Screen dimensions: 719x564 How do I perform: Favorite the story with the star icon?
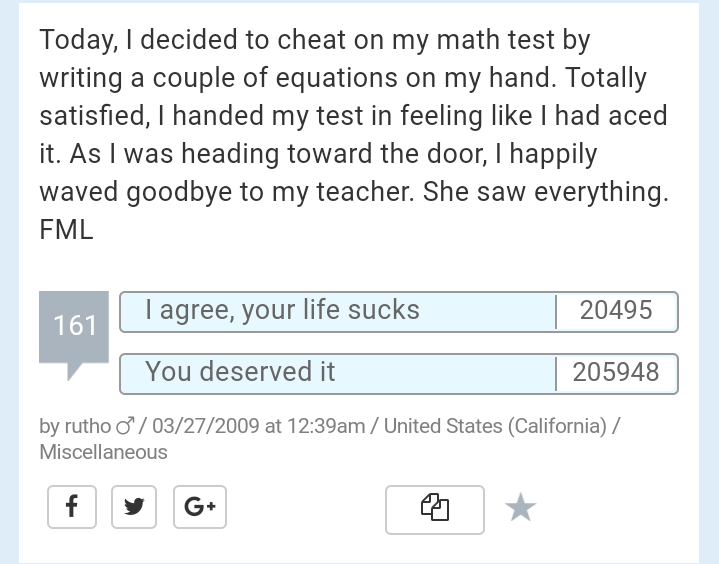520,508
